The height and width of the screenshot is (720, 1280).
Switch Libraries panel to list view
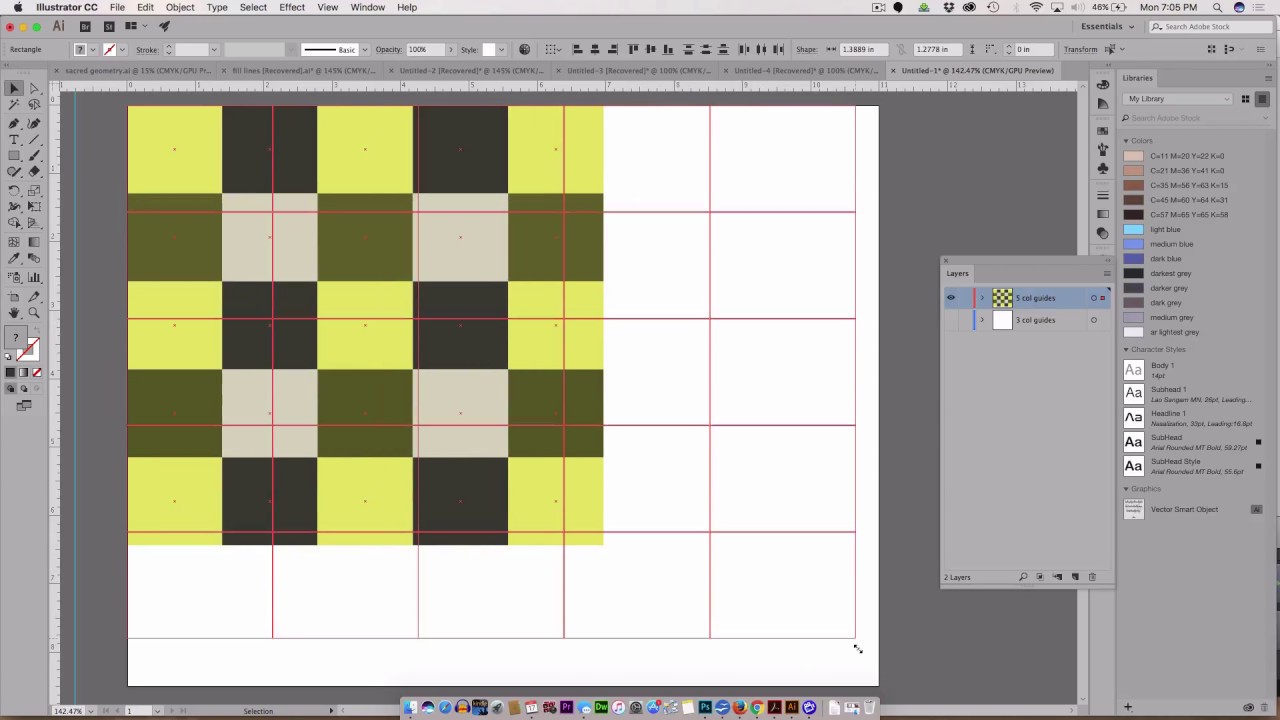(1262, 99)
